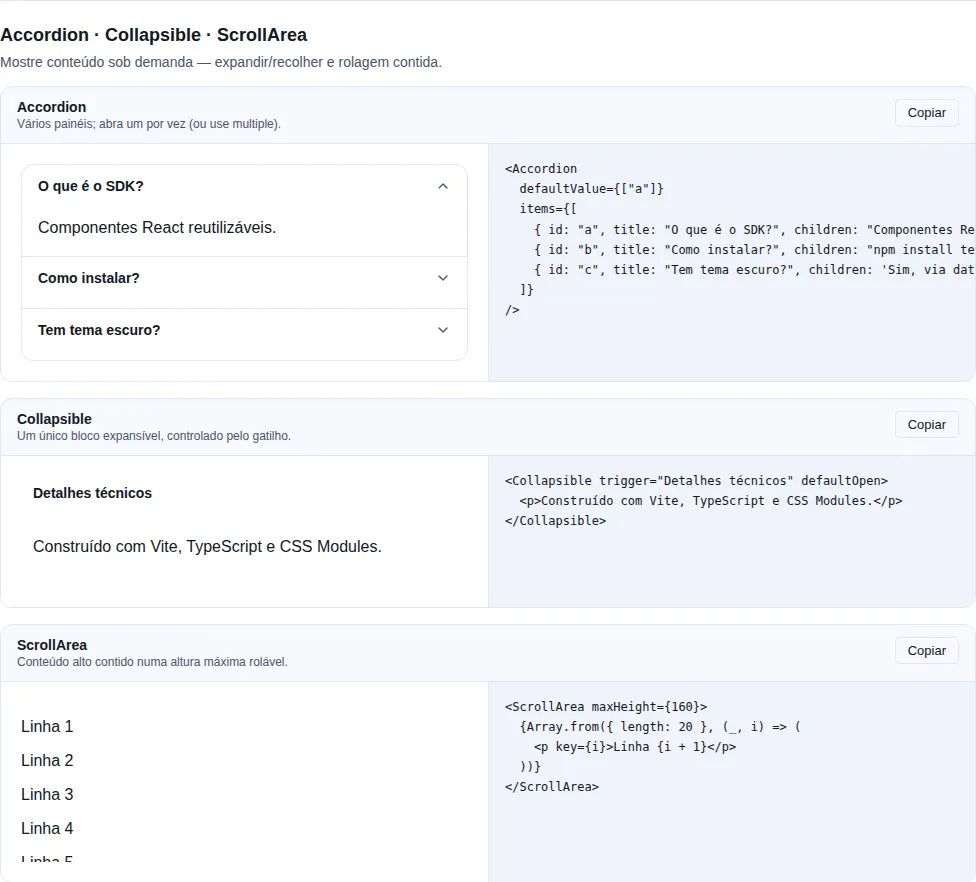Click the "Tem tema escuro?" title text
The width and height of the screenshot is (976, 882).
click(x=99, y=331)
